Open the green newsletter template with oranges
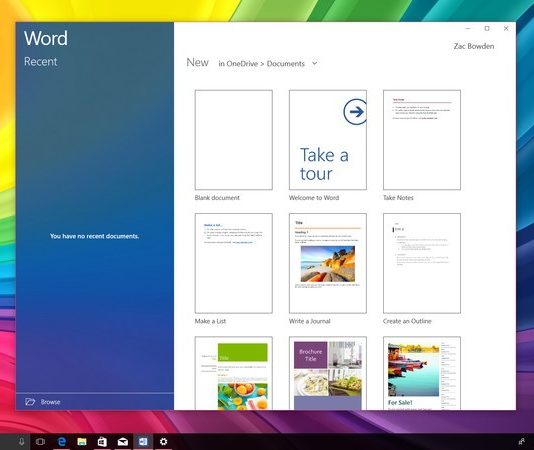Image resolution: width=534 pixels, height=450 pixels. pyautogui.click(x=234, y=373)
